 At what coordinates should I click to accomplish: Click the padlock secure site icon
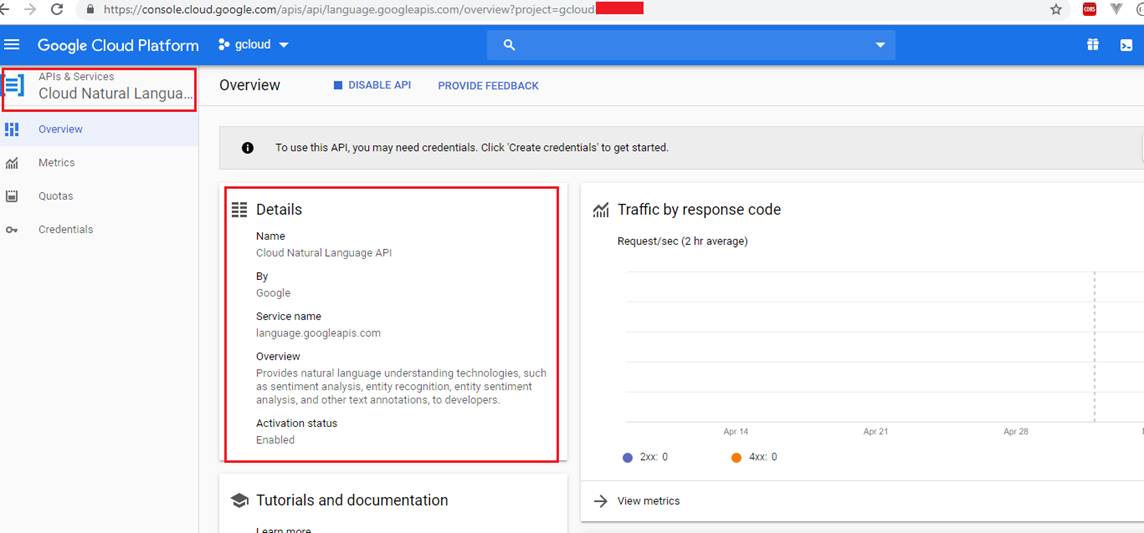pos(90,9)
